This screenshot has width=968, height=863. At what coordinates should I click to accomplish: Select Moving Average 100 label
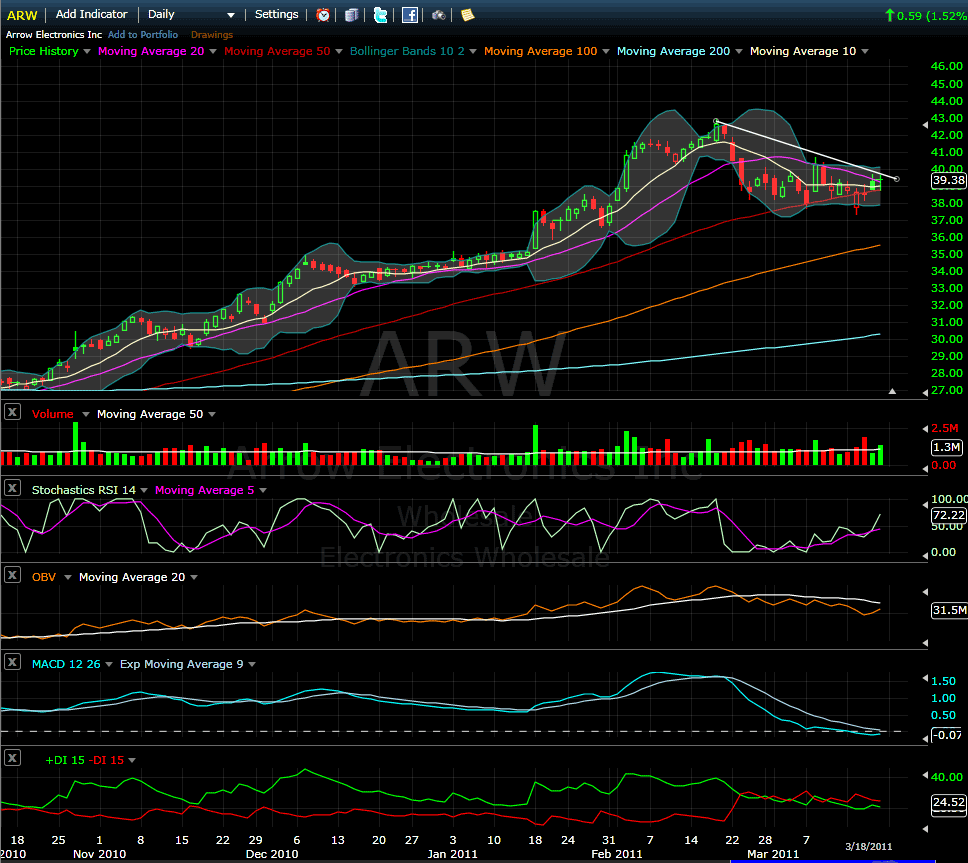coord(540,51)
